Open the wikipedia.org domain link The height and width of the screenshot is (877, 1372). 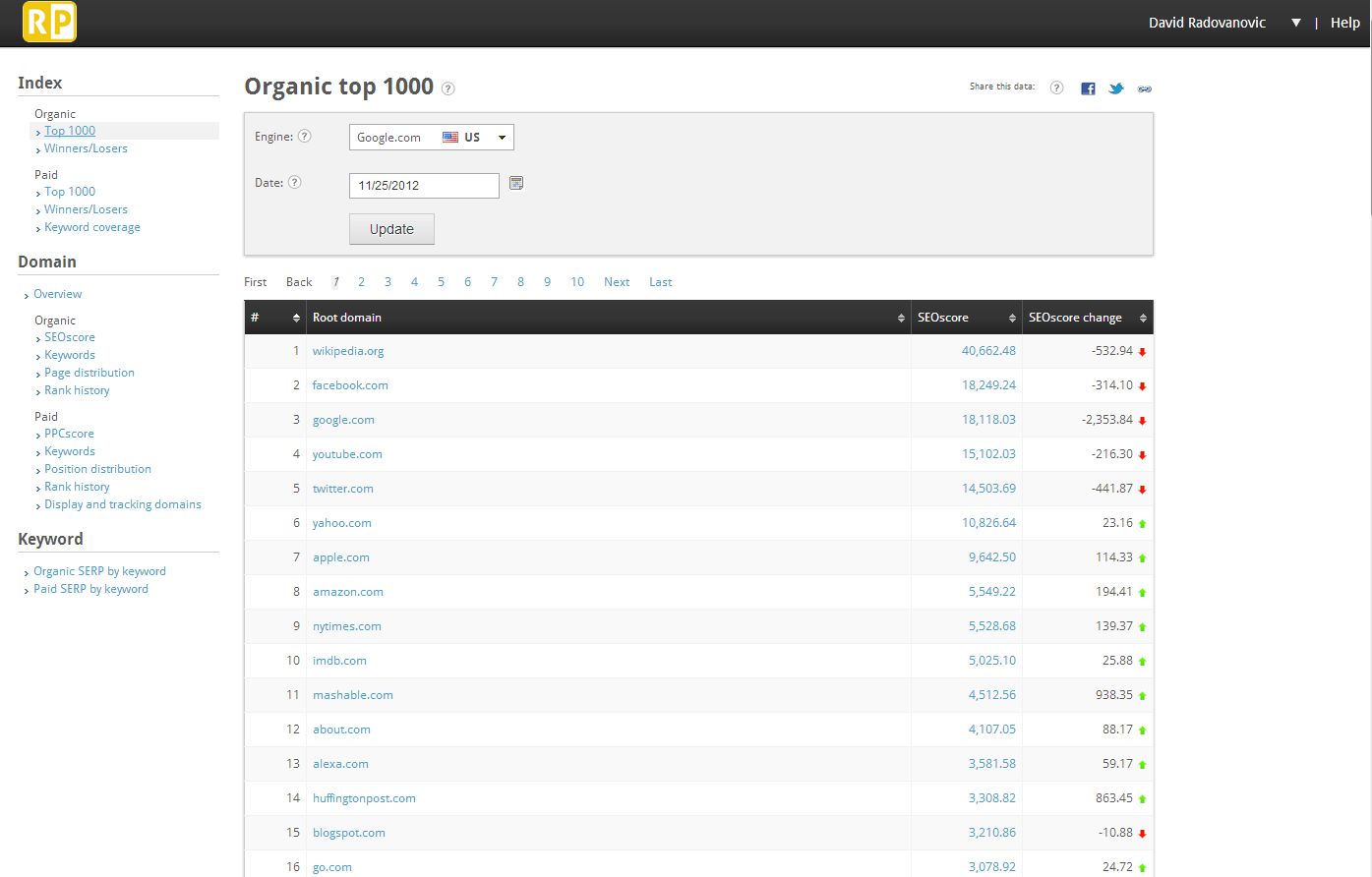coord(348,351)
